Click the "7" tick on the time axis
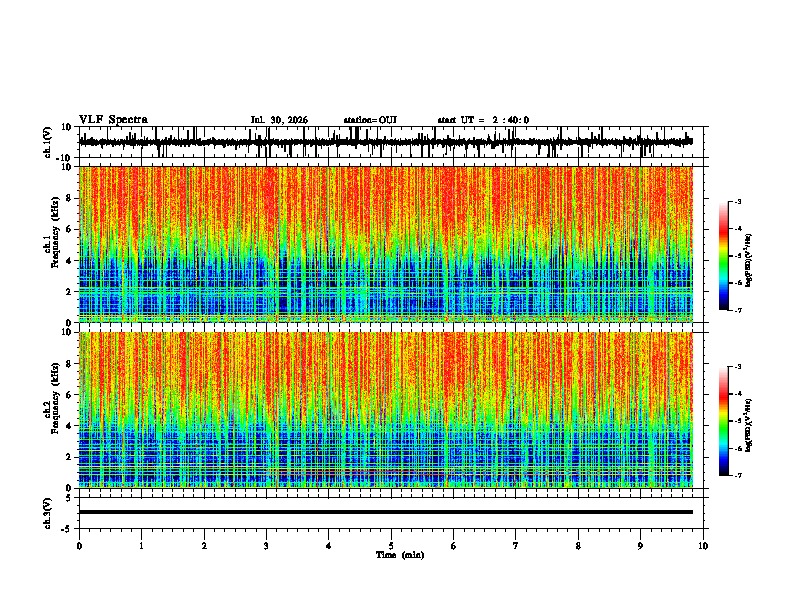Viewport: 792px width, 612px height. pos(516,546)
